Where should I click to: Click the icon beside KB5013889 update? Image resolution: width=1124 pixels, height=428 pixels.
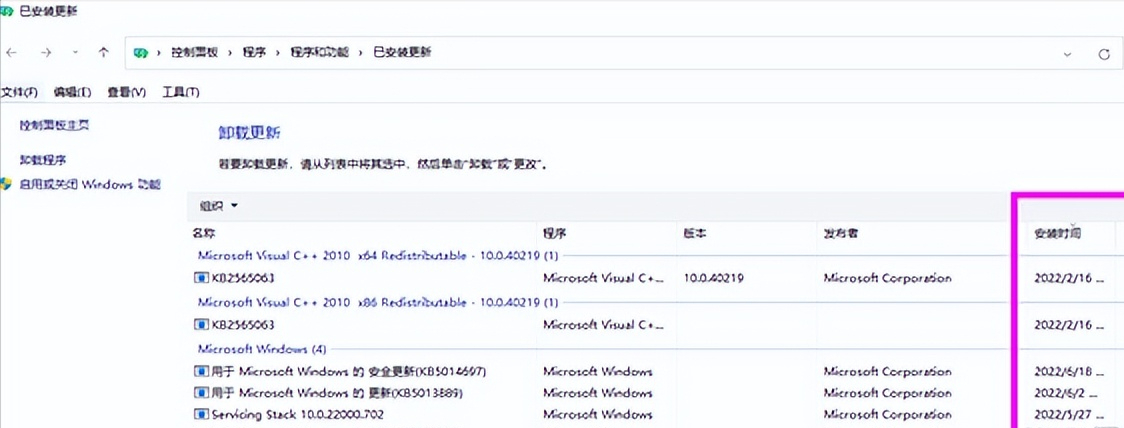[201, 393]
